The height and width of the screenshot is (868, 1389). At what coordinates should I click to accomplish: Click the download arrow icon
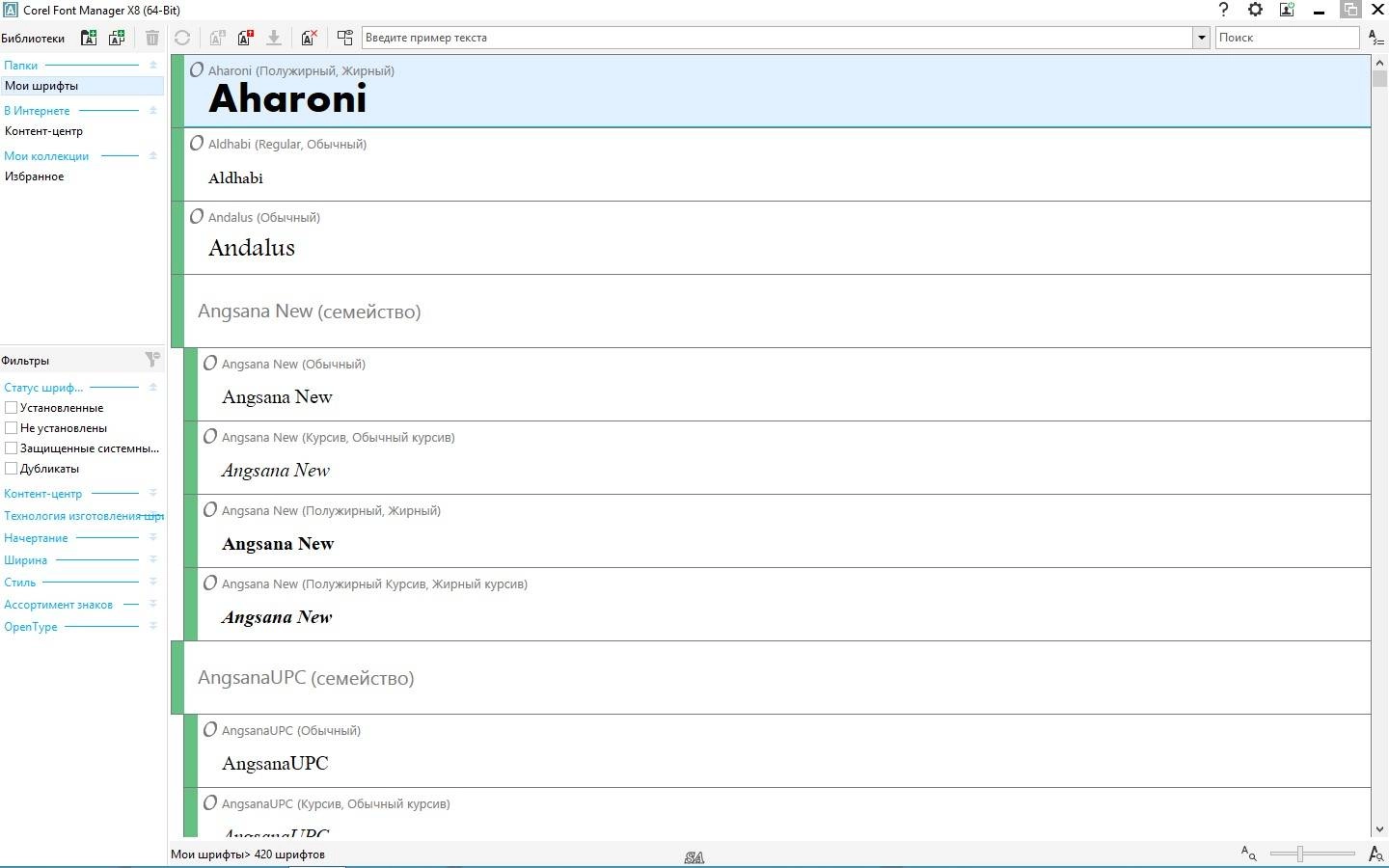(x=274, y=38)
